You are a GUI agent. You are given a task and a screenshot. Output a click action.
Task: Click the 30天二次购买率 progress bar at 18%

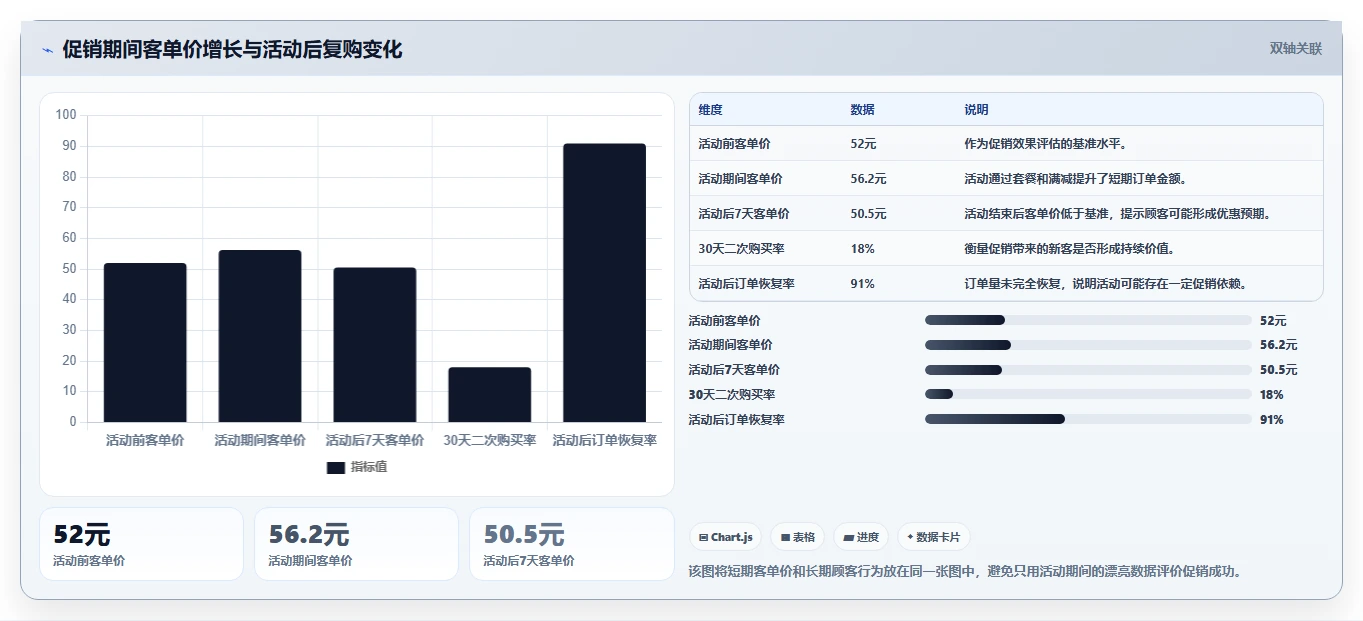tap(1088, 395)
